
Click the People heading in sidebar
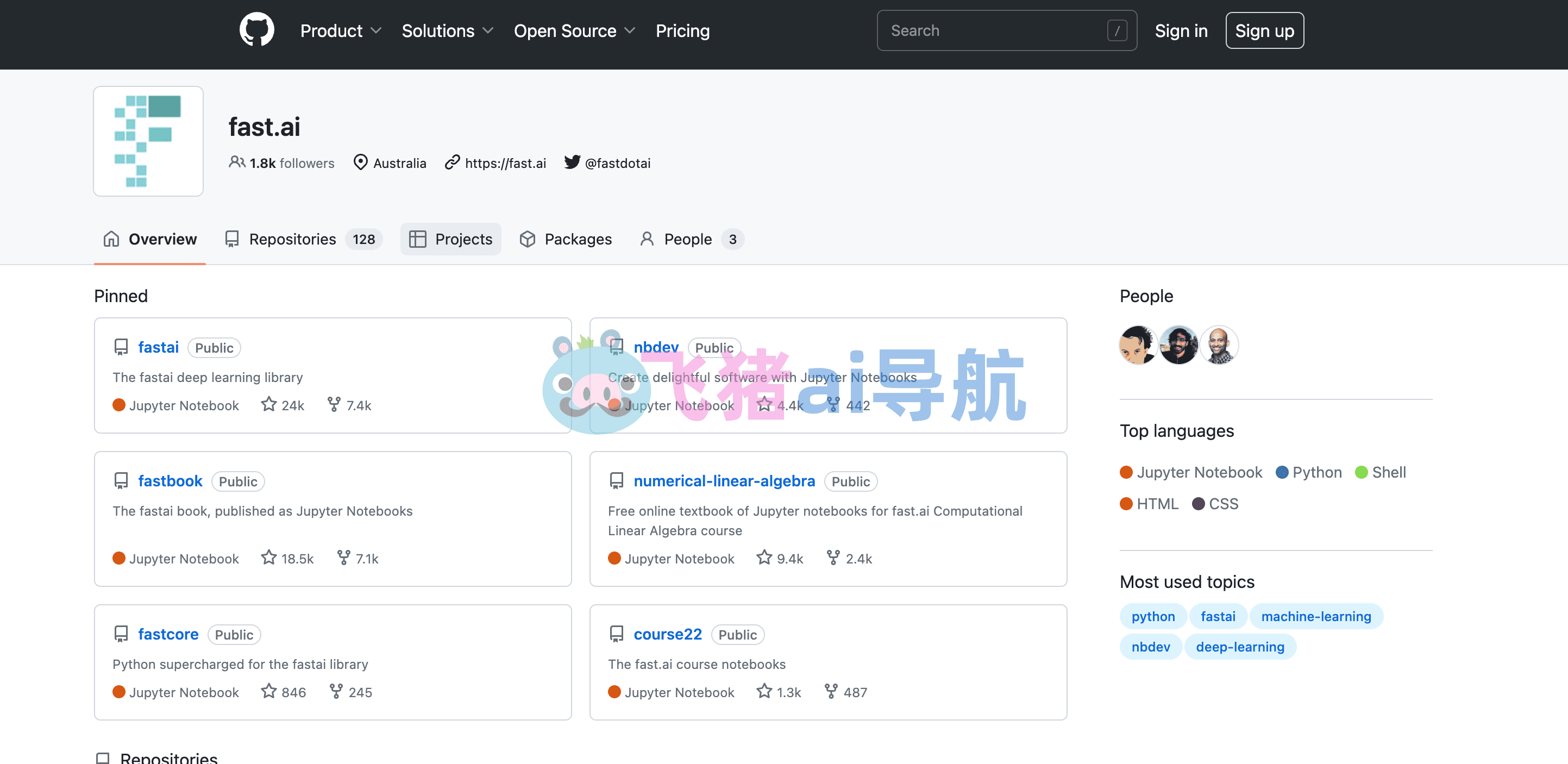[x=1146, y=296]
